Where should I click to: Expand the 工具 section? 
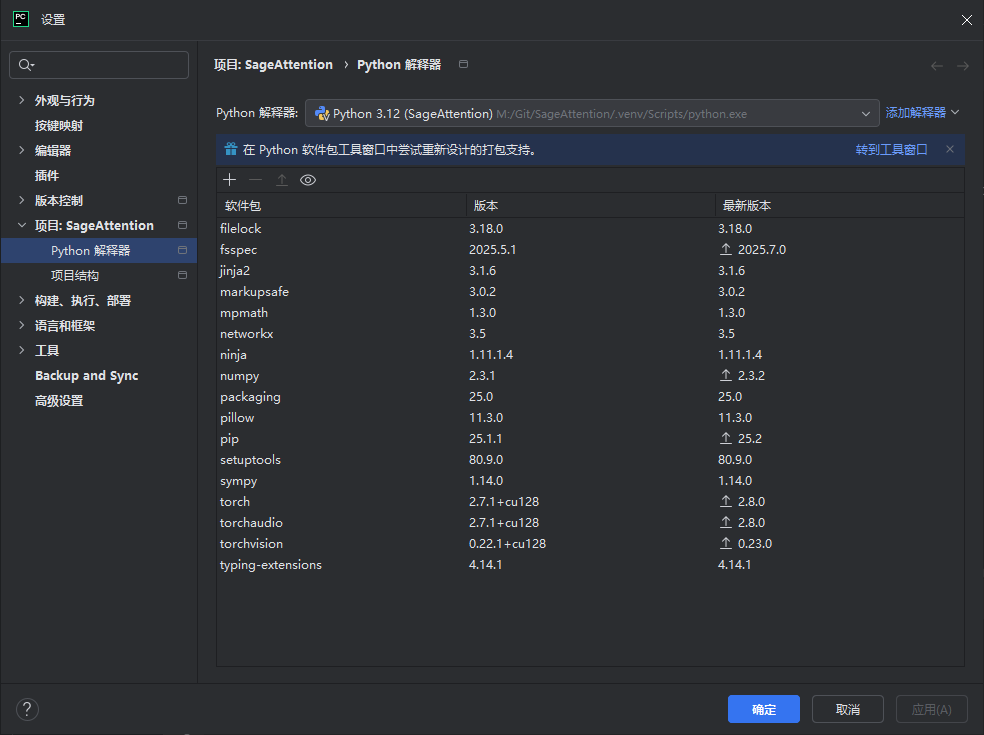click(22, 350)
